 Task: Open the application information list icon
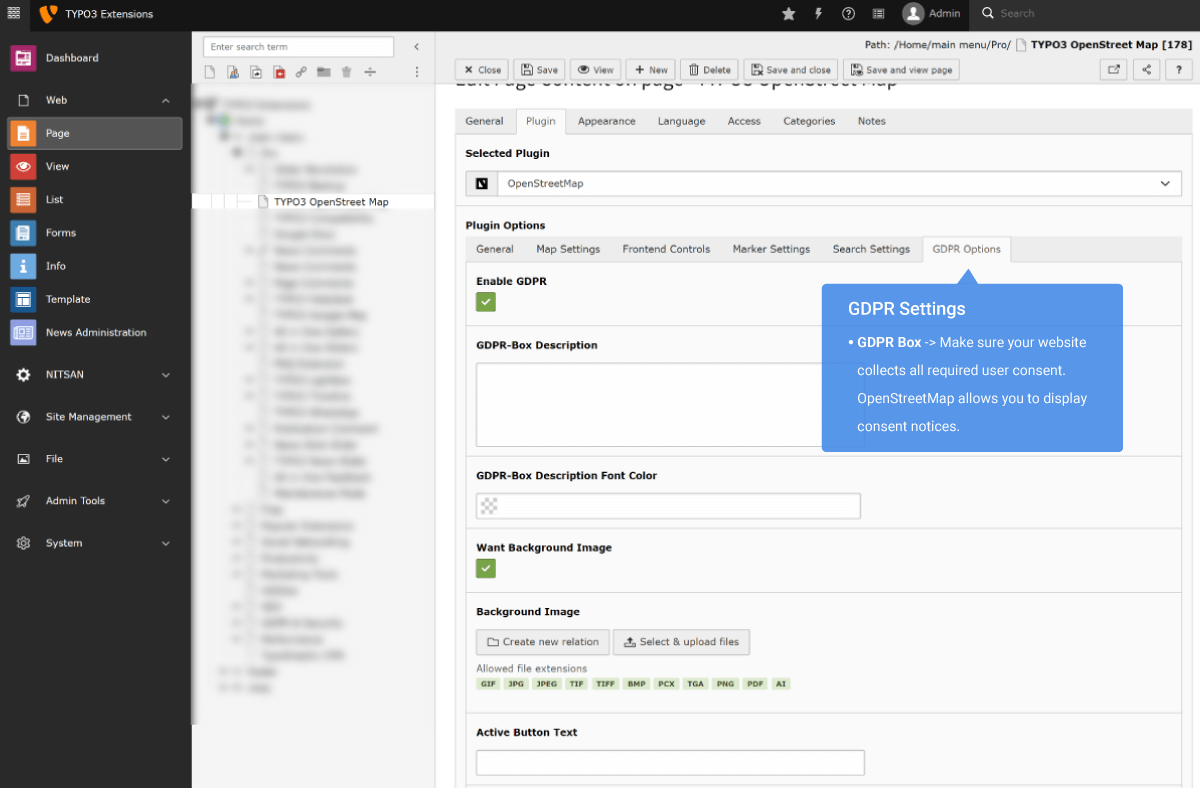(x=878, y=14)
